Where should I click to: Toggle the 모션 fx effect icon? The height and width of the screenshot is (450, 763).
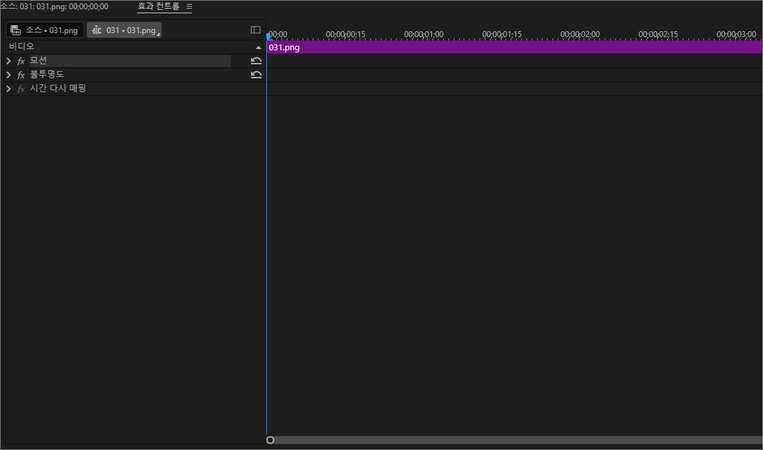click(x=21, y=61)
